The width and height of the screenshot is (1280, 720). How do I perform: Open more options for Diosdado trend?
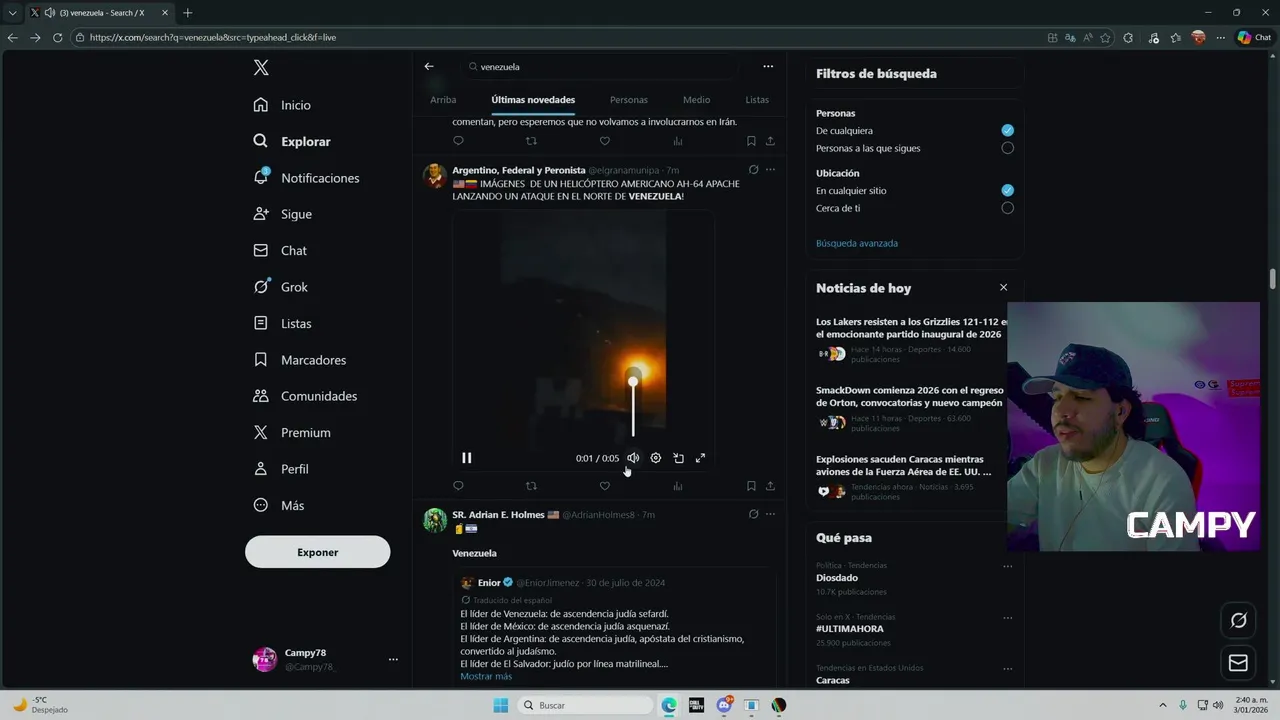tap(1007, 566)
